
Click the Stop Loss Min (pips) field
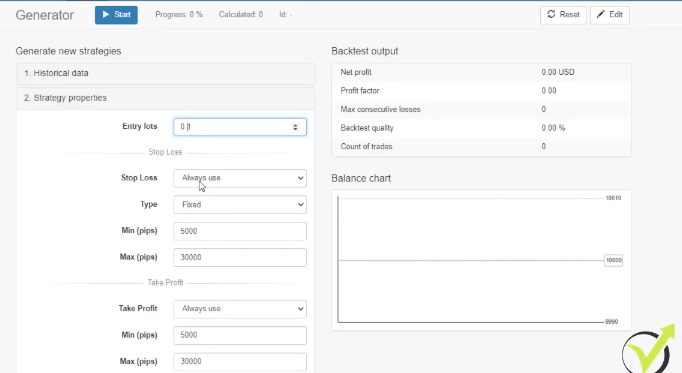240,231
